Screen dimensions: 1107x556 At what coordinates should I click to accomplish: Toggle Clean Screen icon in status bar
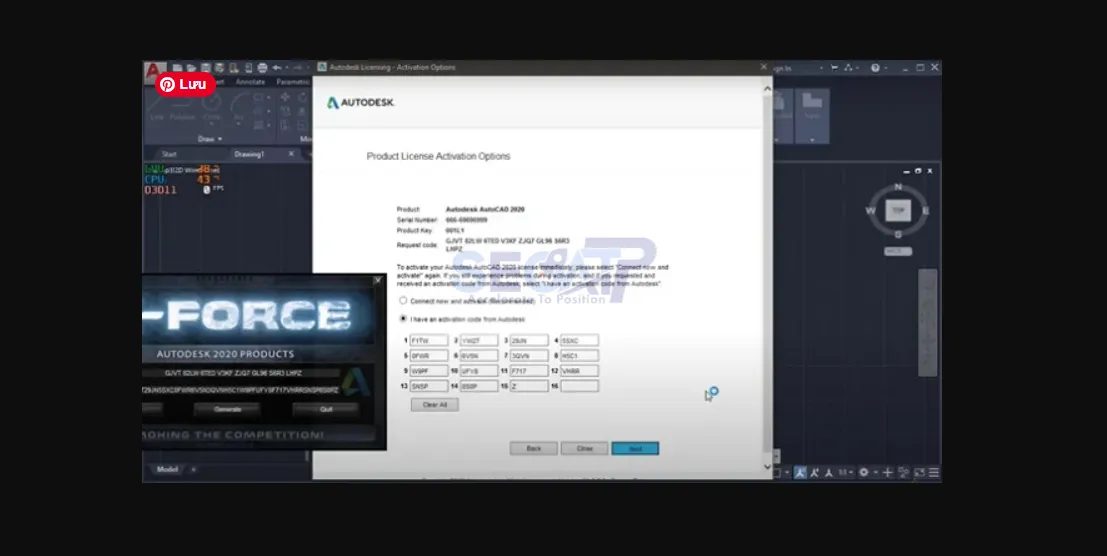click(919, 473)
